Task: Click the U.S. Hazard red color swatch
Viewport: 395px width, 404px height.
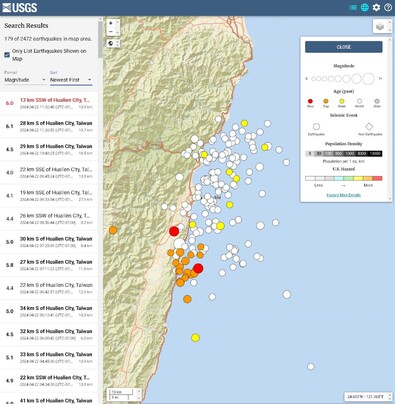Action: [377, 178]
